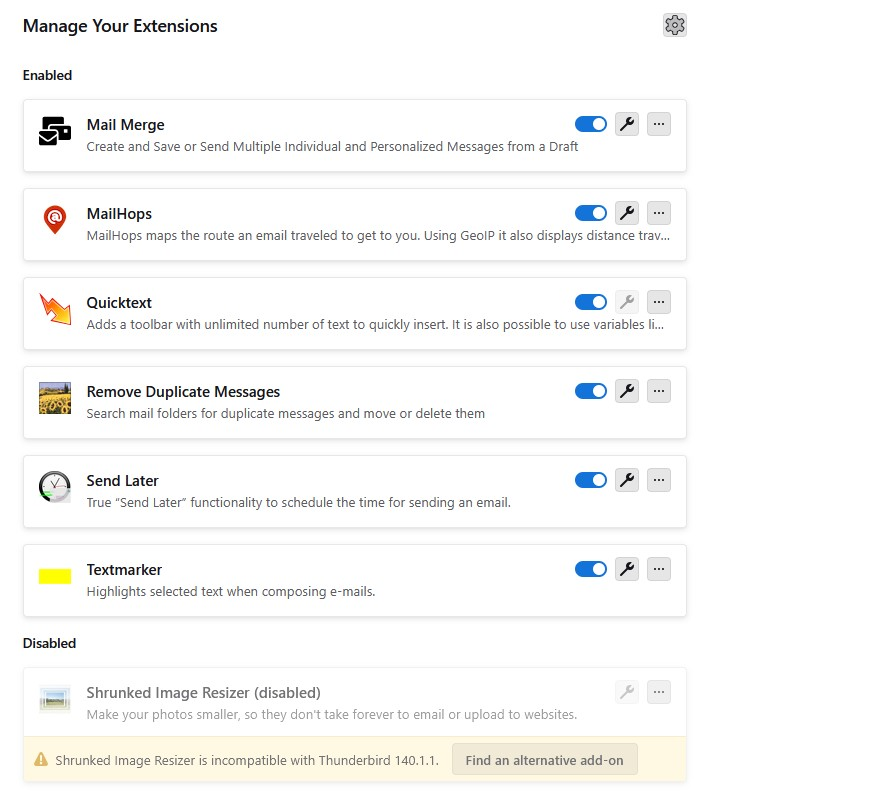This screenshot has width=876, height=806.
Task: Turn off the Quicktext toggle
Action: (x=591, y=302)
